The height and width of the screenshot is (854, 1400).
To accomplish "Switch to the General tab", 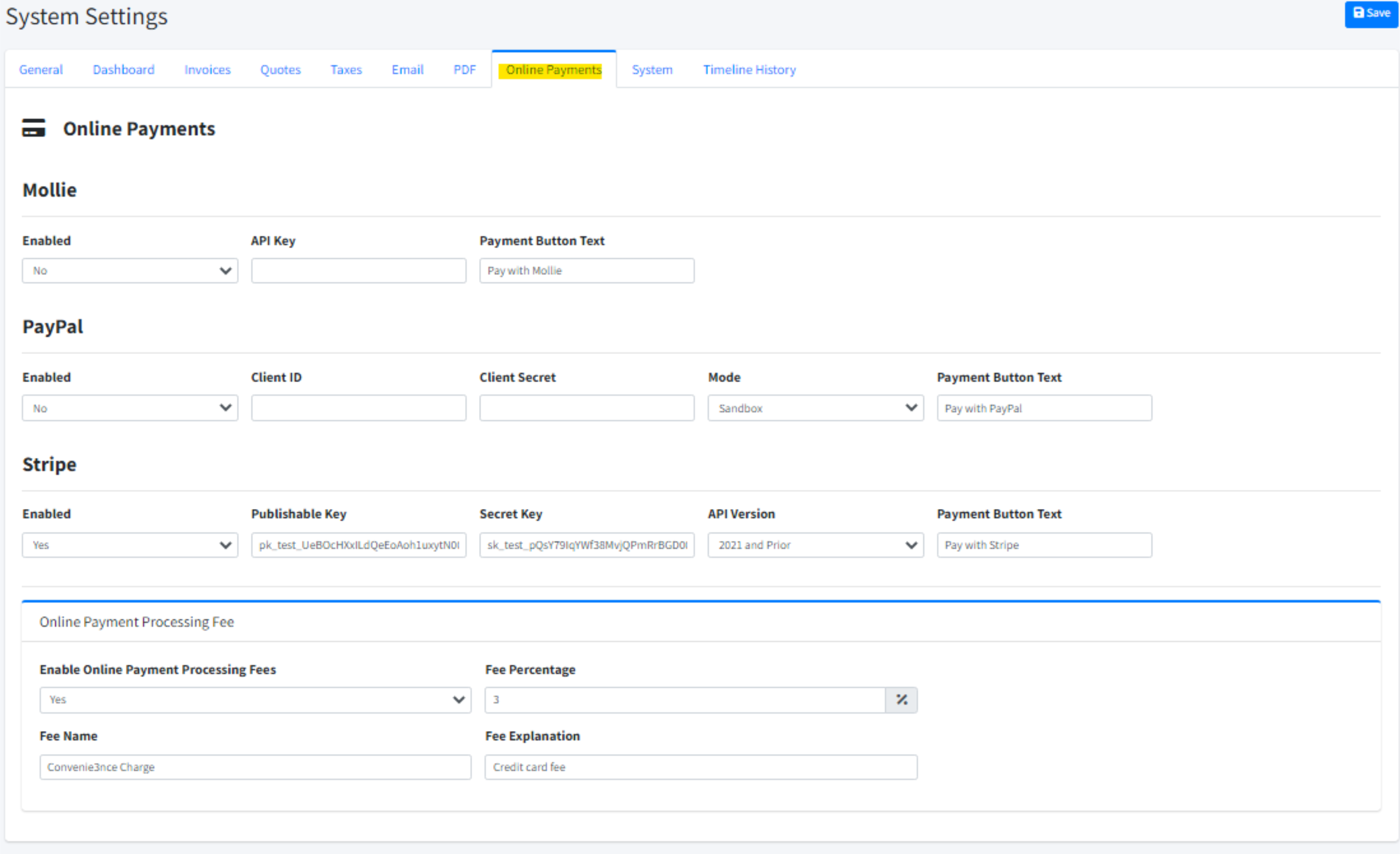I will (41, 69).
